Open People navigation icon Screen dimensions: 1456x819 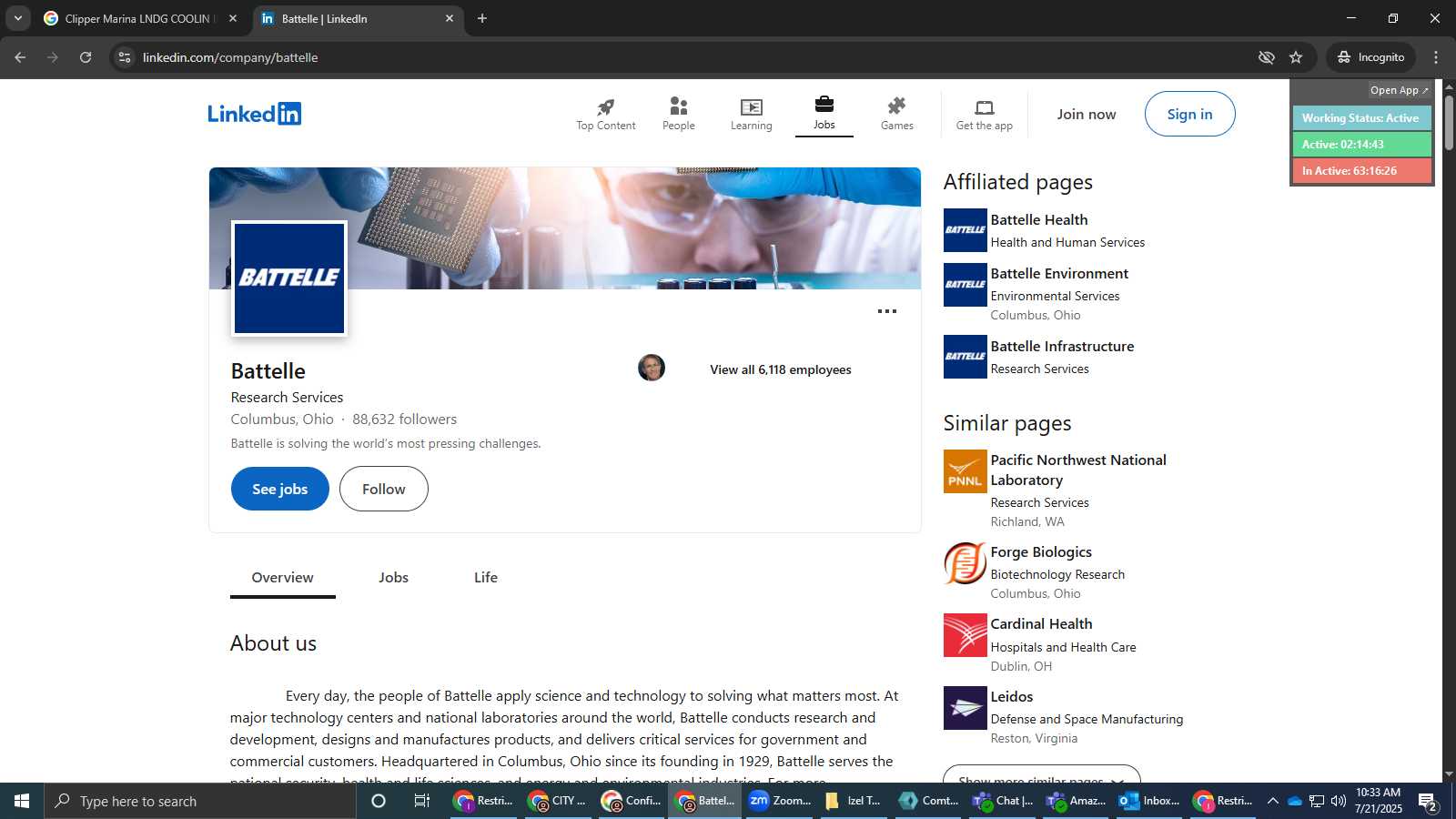(678, 106)
